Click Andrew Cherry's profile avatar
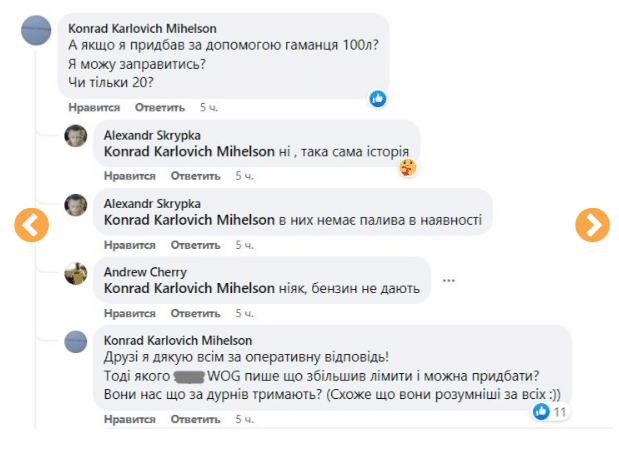 tap(76, 274)
